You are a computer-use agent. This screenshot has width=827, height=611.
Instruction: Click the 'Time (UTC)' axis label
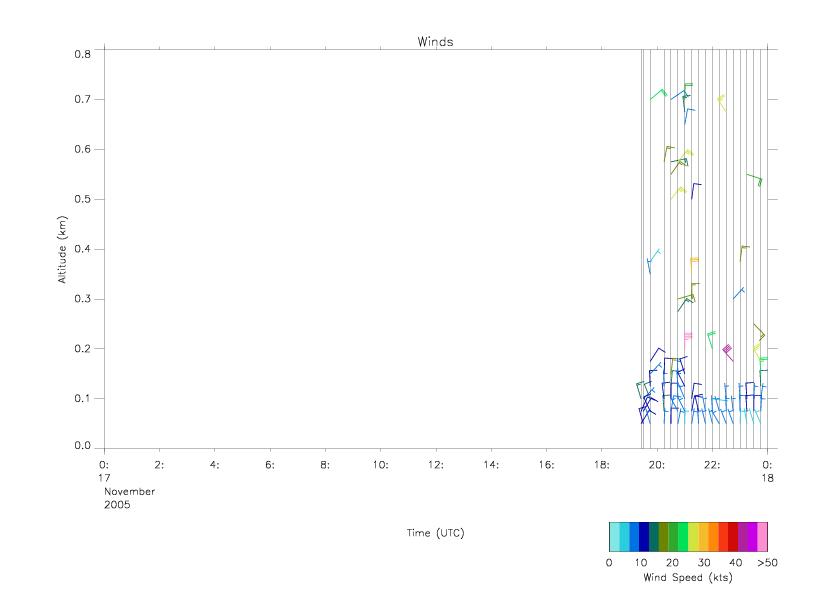pos(435,533)
